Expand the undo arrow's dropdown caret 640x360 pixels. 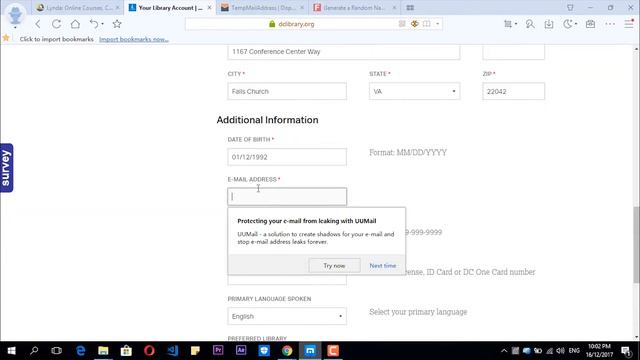102,24
